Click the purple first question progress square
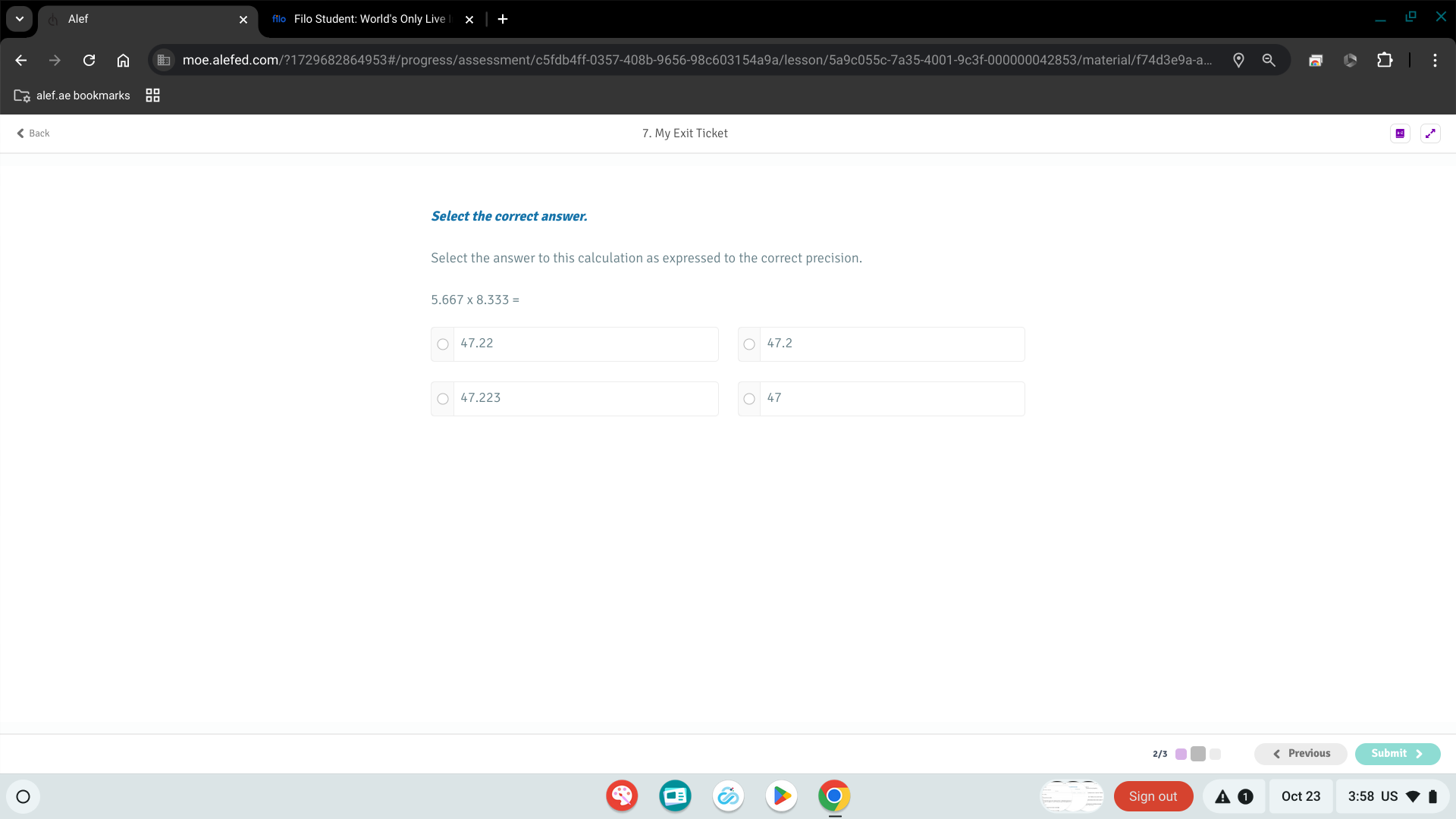The width and height of the screenshot is (1456, 819). point(1181,754)
